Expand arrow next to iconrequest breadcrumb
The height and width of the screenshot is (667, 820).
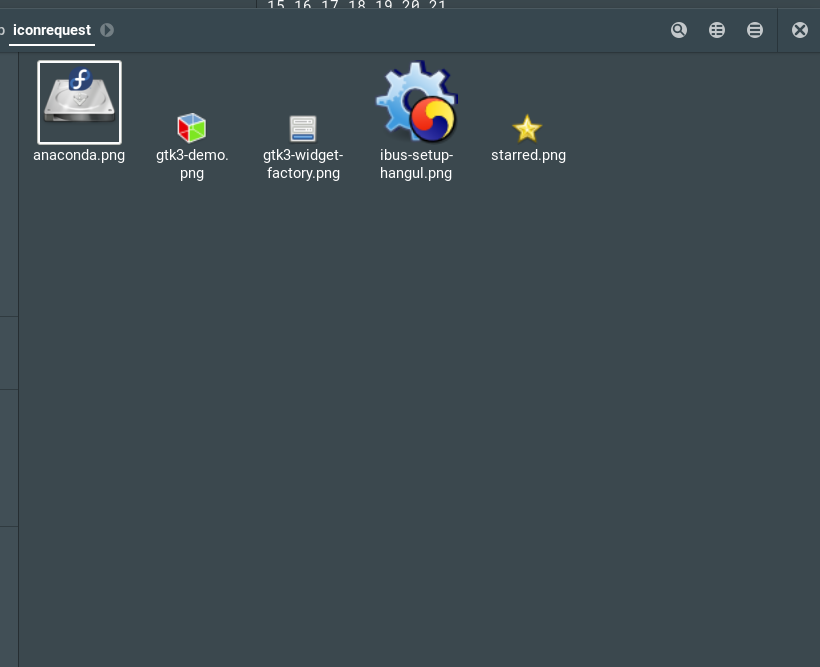pos(107,30)
